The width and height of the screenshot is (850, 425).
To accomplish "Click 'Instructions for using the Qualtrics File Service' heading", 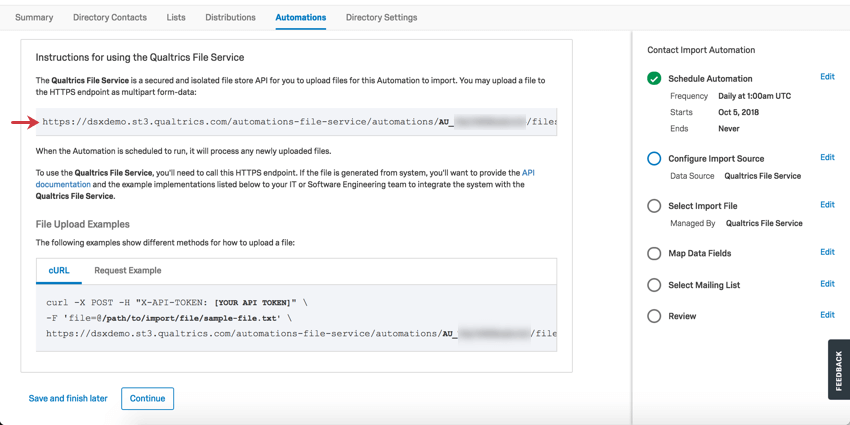I will click(x=140, y=57).
